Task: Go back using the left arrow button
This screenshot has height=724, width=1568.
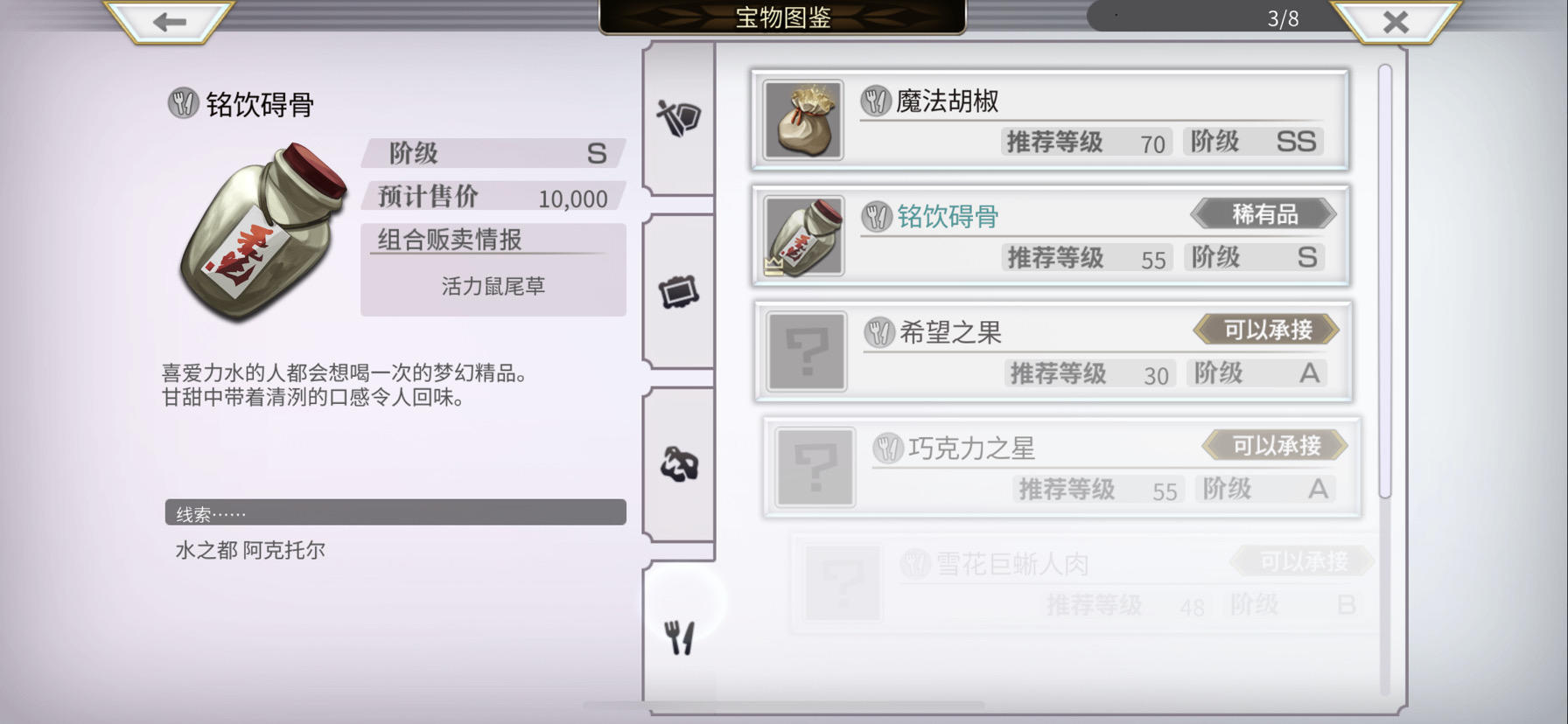Action: [169, 21]
